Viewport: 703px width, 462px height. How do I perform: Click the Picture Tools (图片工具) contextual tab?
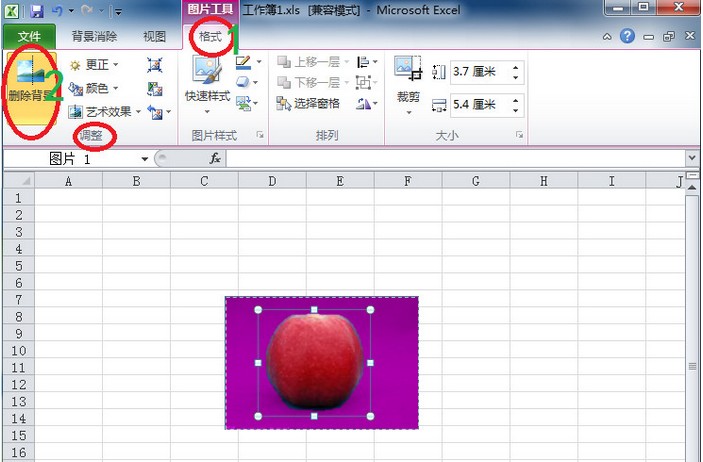(210, 9)
